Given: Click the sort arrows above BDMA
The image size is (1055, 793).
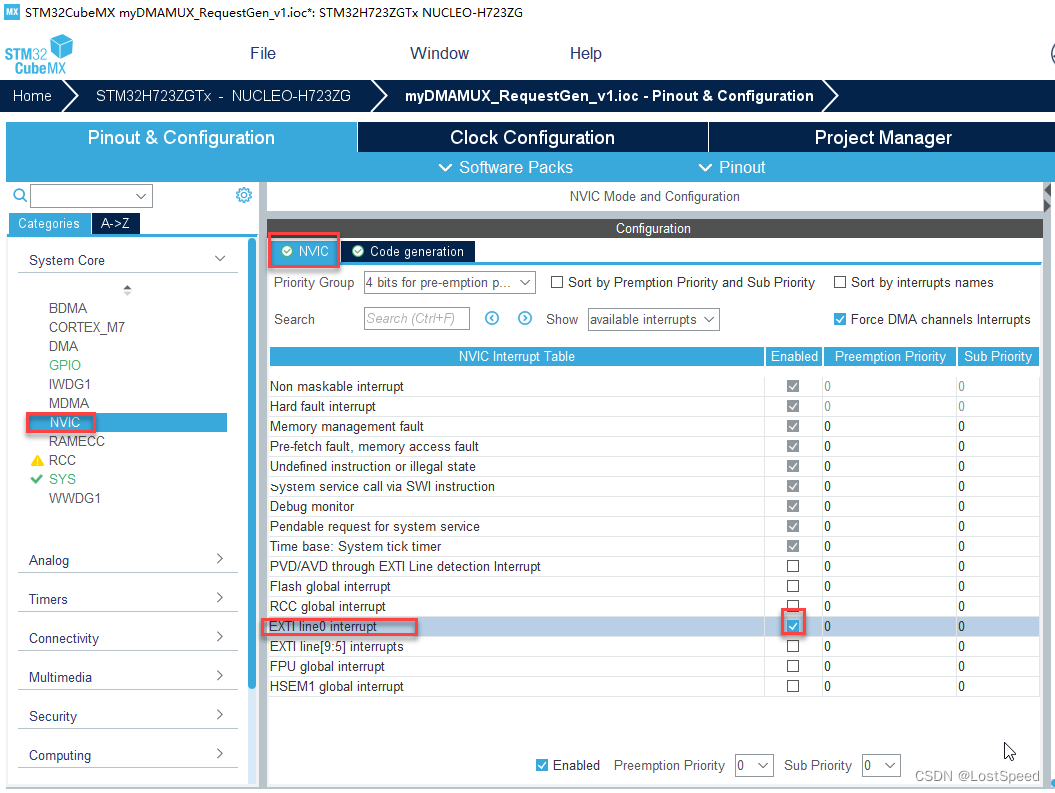Looking at the screenshot, I should 127,290.
